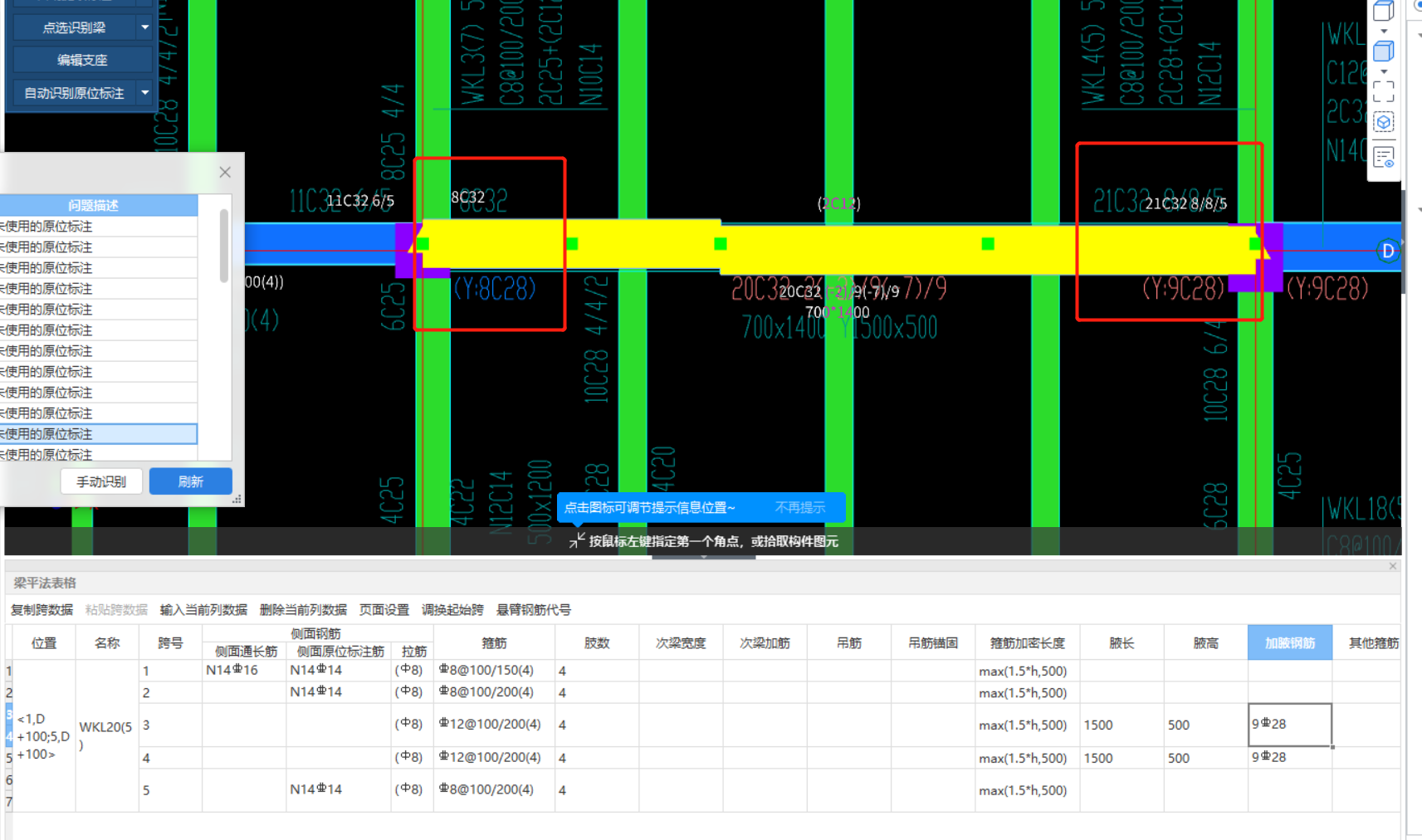Click the 手动识别 button
This screenshot has width=1422, height=840.
[x=101, y=481]
